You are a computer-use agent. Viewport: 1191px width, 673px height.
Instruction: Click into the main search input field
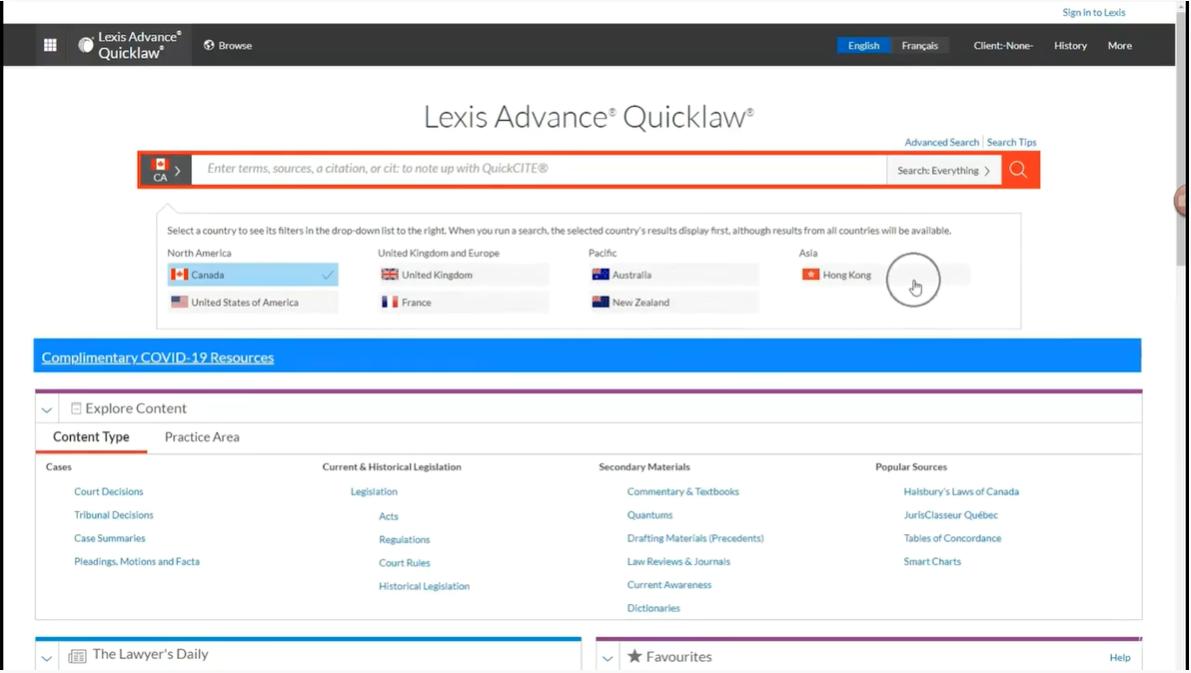coord(538,169)
